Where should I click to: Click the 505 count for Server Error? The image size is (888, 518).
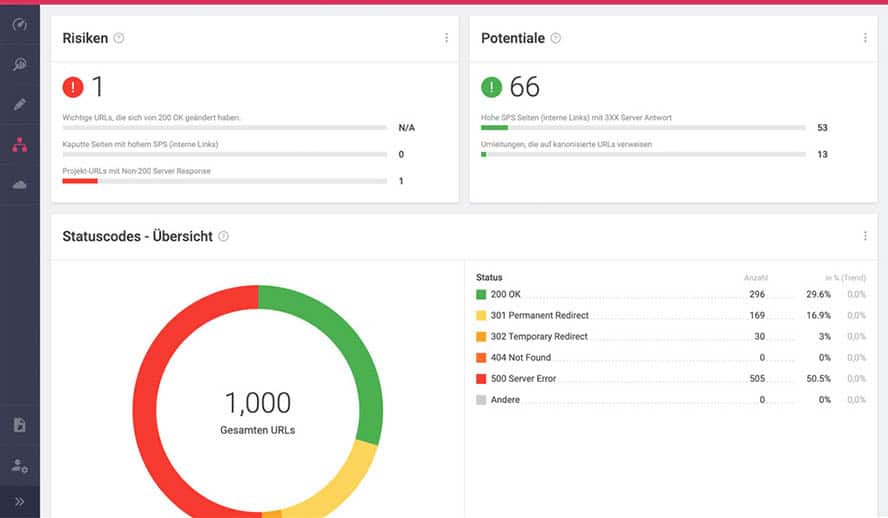757,379
